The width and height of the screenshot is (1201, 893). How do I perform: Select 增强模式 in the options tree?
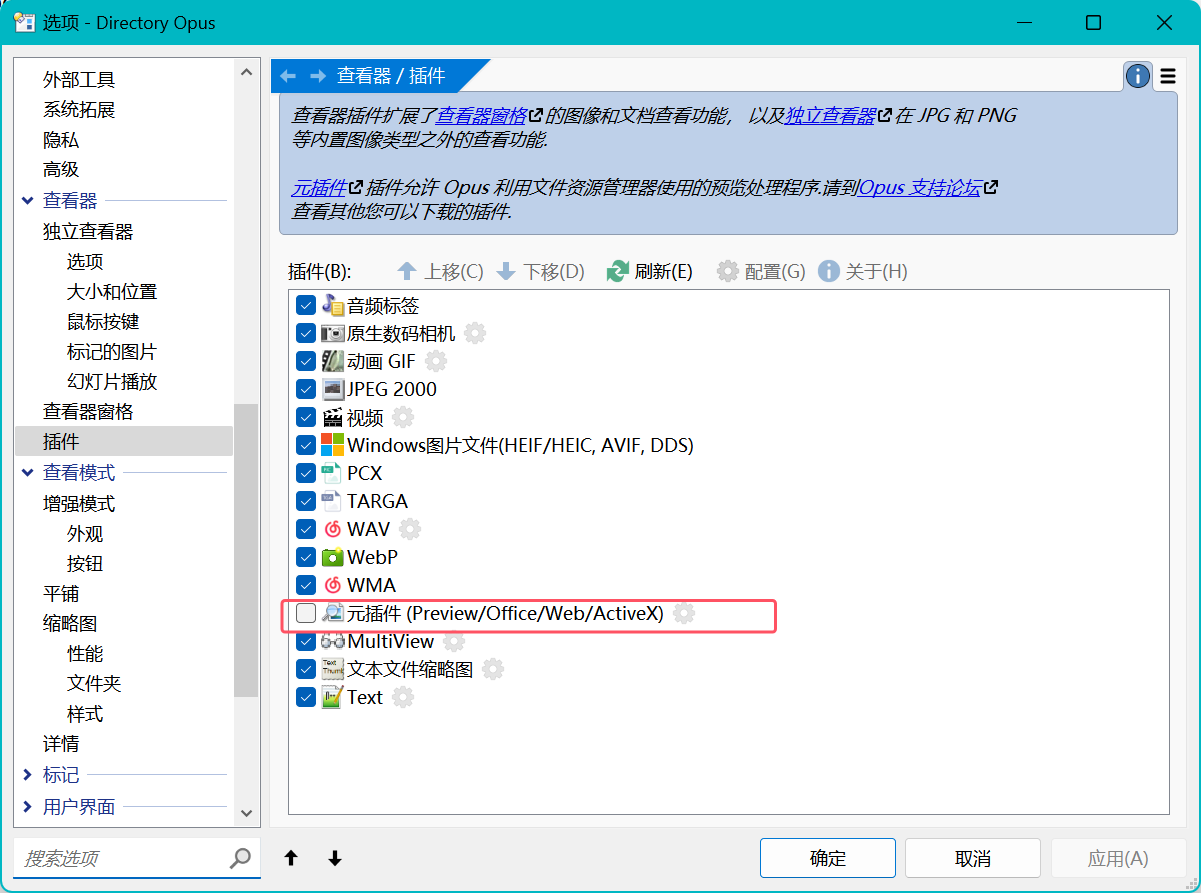tap(79, 504)
